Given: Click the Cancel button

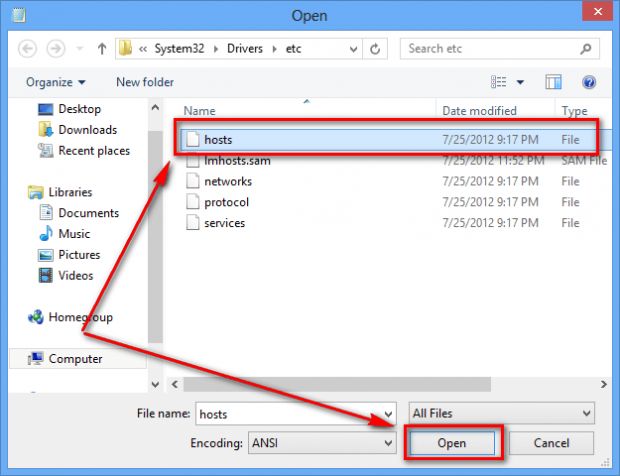Looking at the screenshot, I should click(x=551, y=443).
